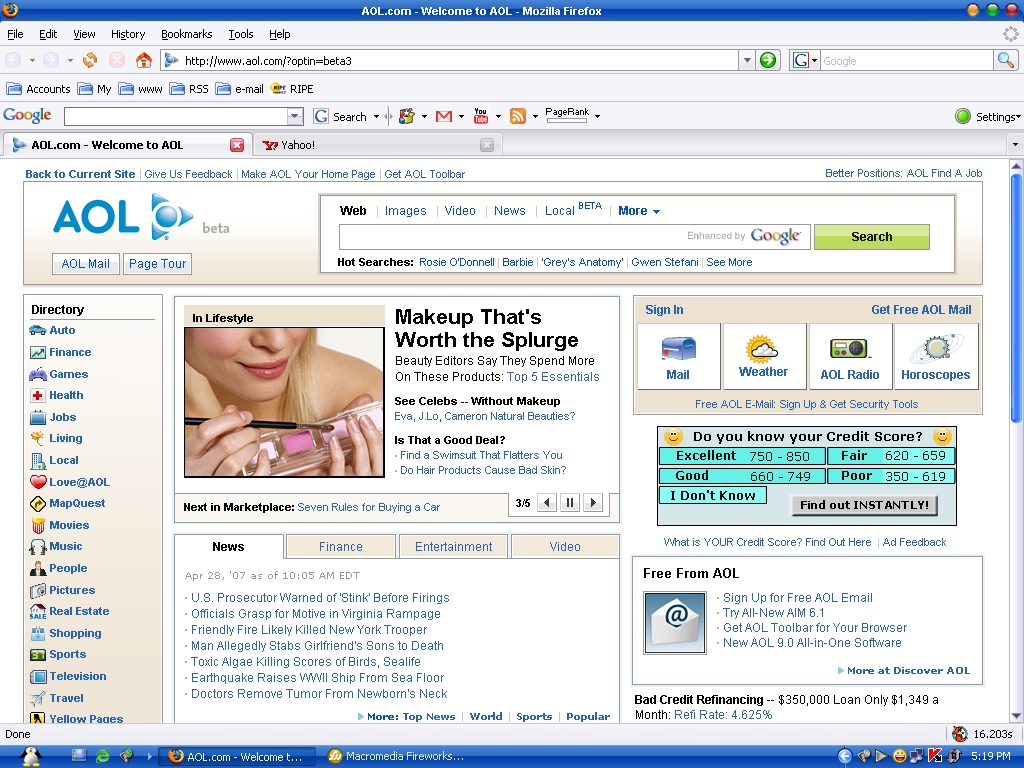Open Horoscopes planet icon
The width and height of the screenshot is (1024, 768).
click(936, 349)
